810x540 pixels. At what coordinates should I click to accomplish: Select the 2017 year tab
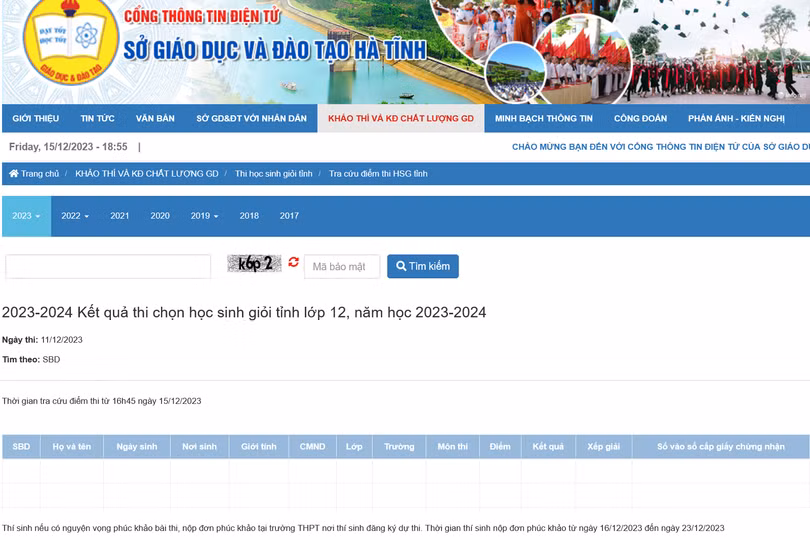(x=289, y=216)
